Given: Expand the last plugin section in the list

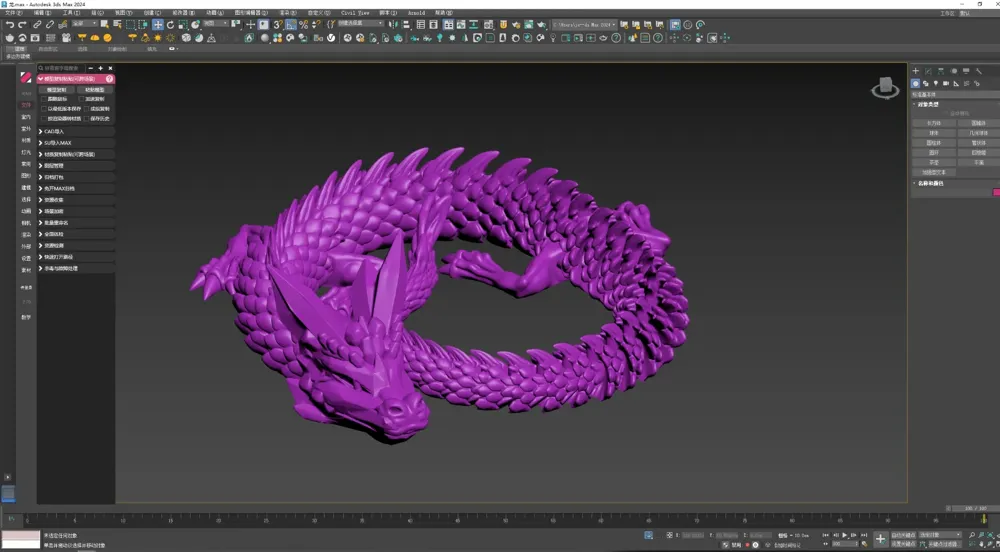Looking at the screenshot, I should pos(76,268).
